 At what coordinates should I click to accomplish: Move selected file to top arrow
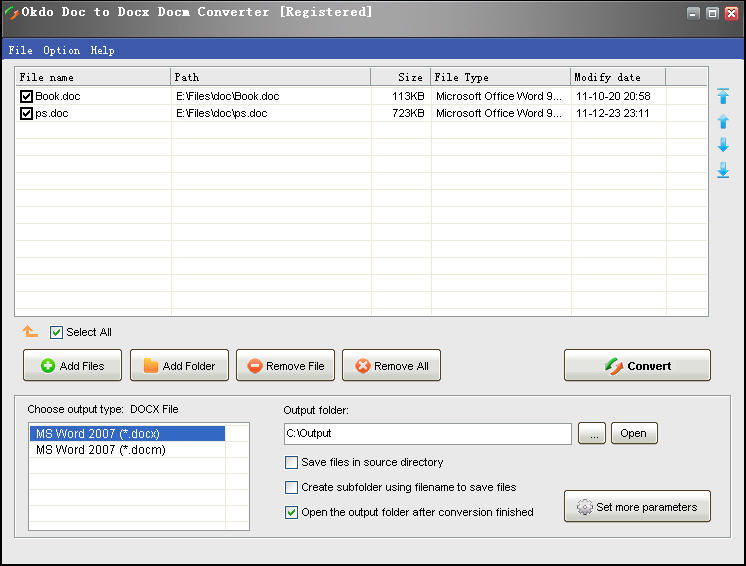click(x=723, y=96)
